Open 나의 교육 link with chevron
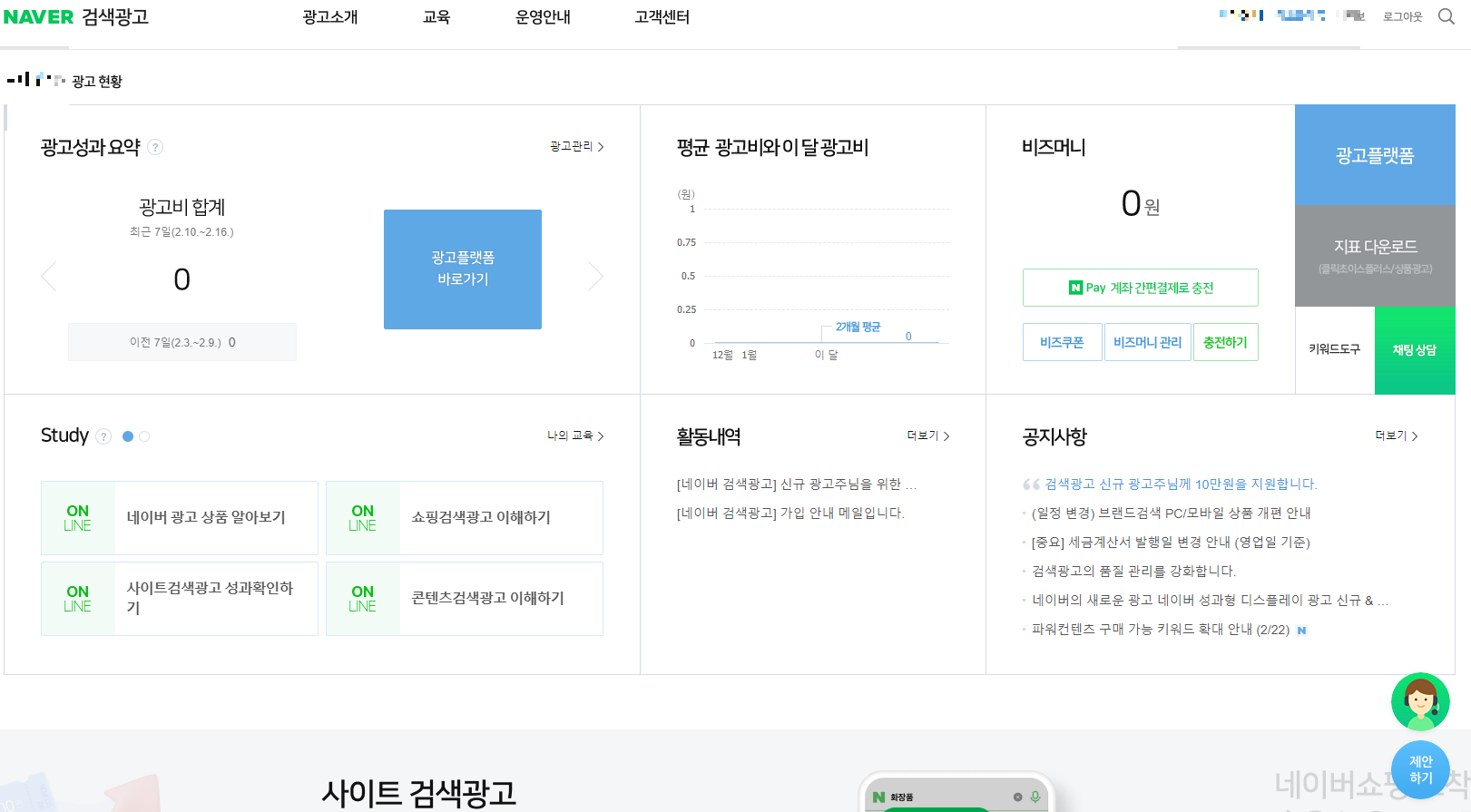Viewport: 1471px width, 812px height. [x=575, y=435]
